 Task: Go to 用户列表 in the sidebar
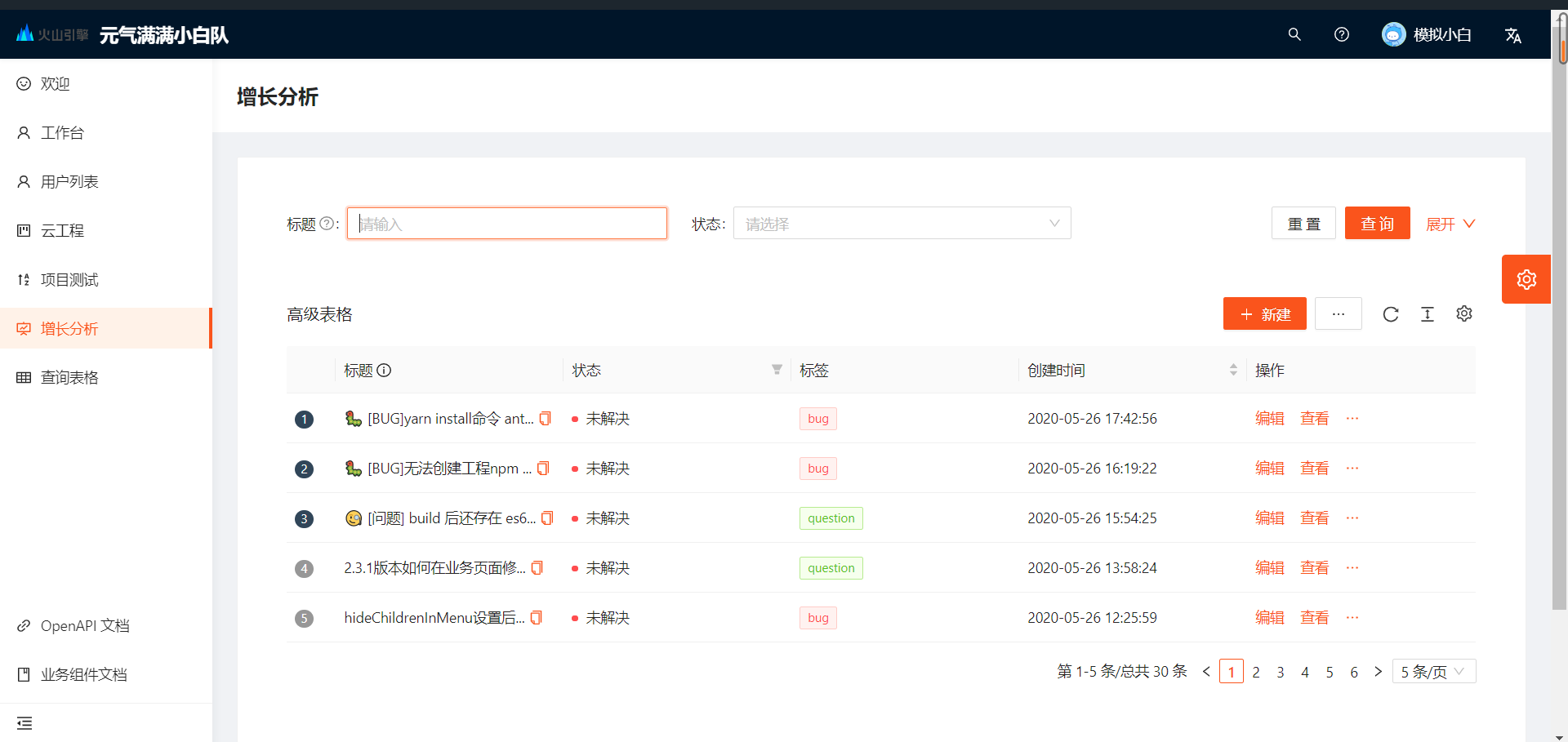(x=69, y=181)
